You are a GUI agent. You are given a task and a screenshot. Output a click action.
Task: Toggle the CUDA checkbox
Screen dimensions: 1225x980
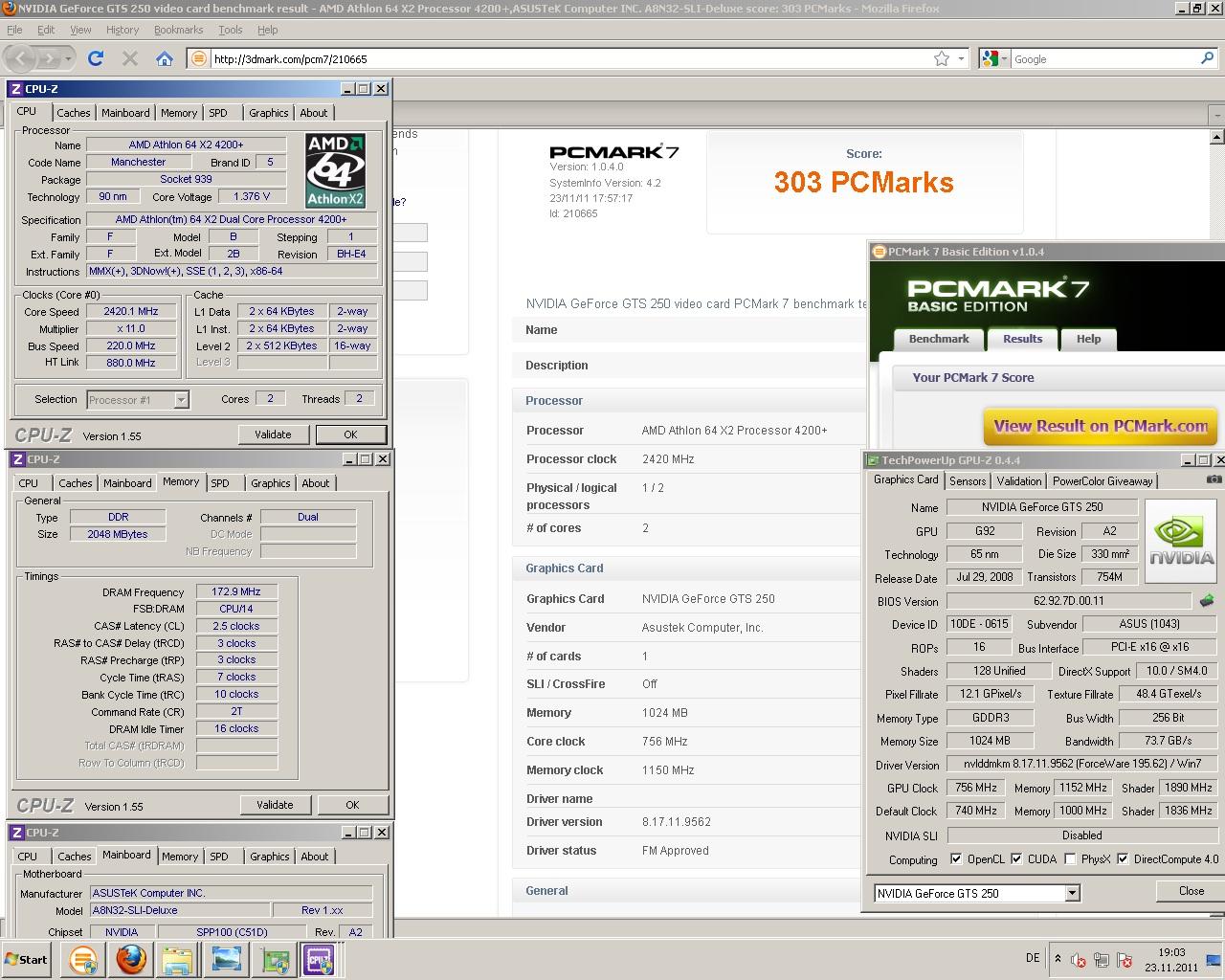click(x=1016, y=858)
